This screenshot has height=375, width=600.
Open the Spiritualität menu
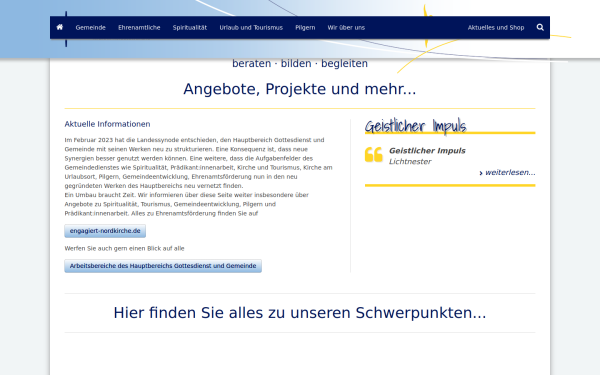[190, 28]
